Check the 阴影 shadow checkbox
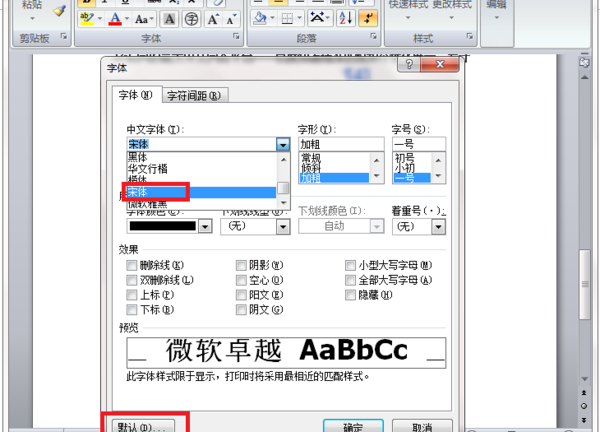 (x=241, y=265)
